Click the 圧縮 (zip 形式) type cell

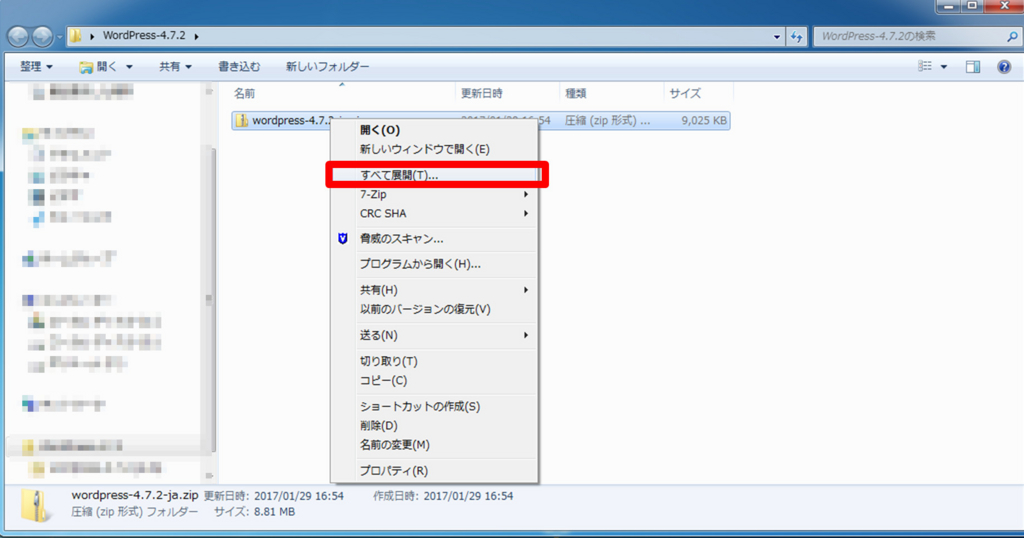pyautogui.click(x=607, y=121)
